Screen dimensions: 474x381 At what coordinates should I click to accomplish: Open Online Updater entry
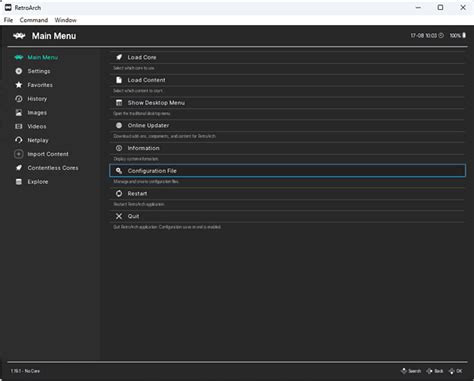tap(287, 125)
